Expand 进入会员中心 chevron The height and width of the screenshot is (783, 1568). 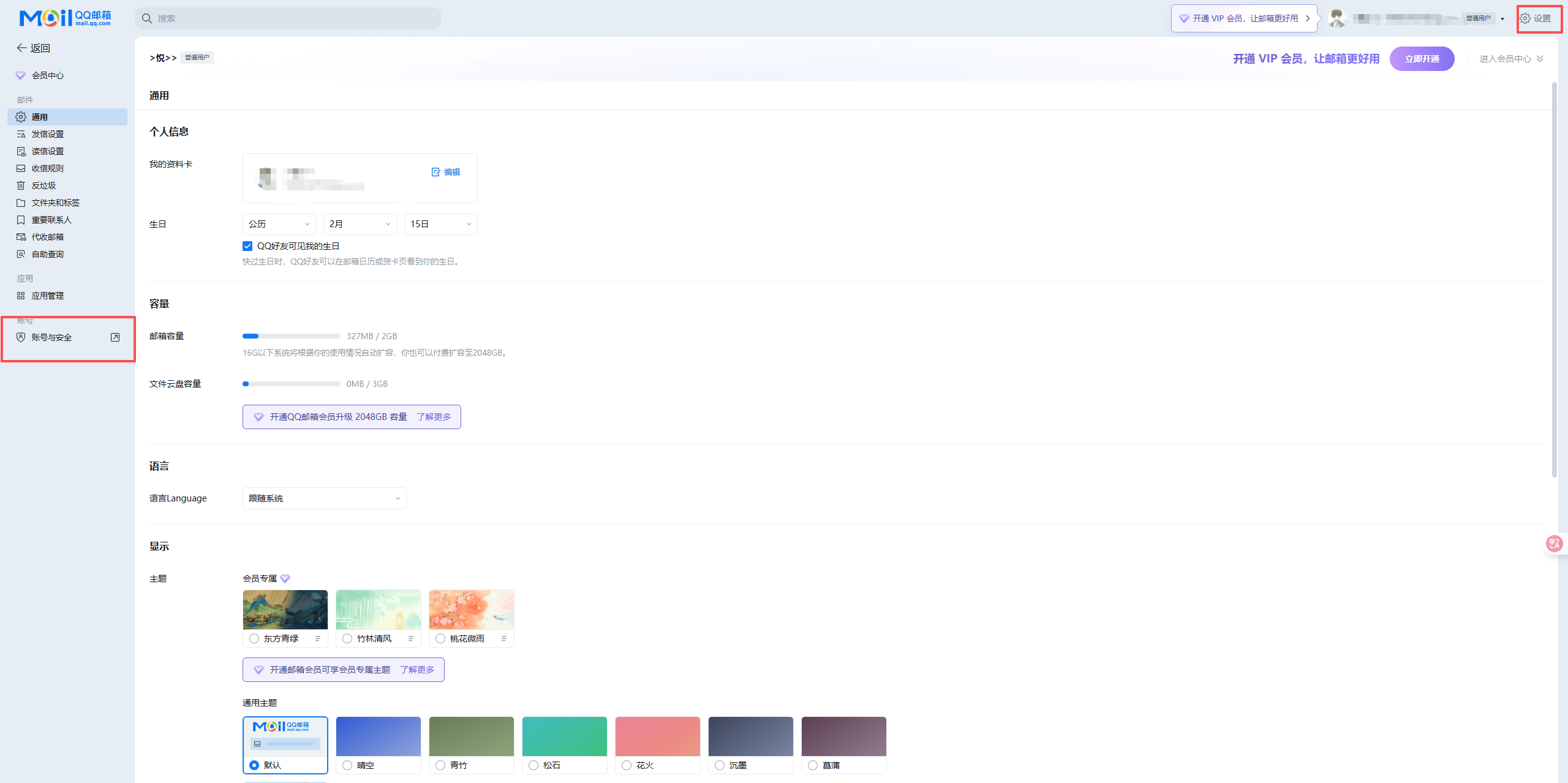click(x=1540, y=59)
